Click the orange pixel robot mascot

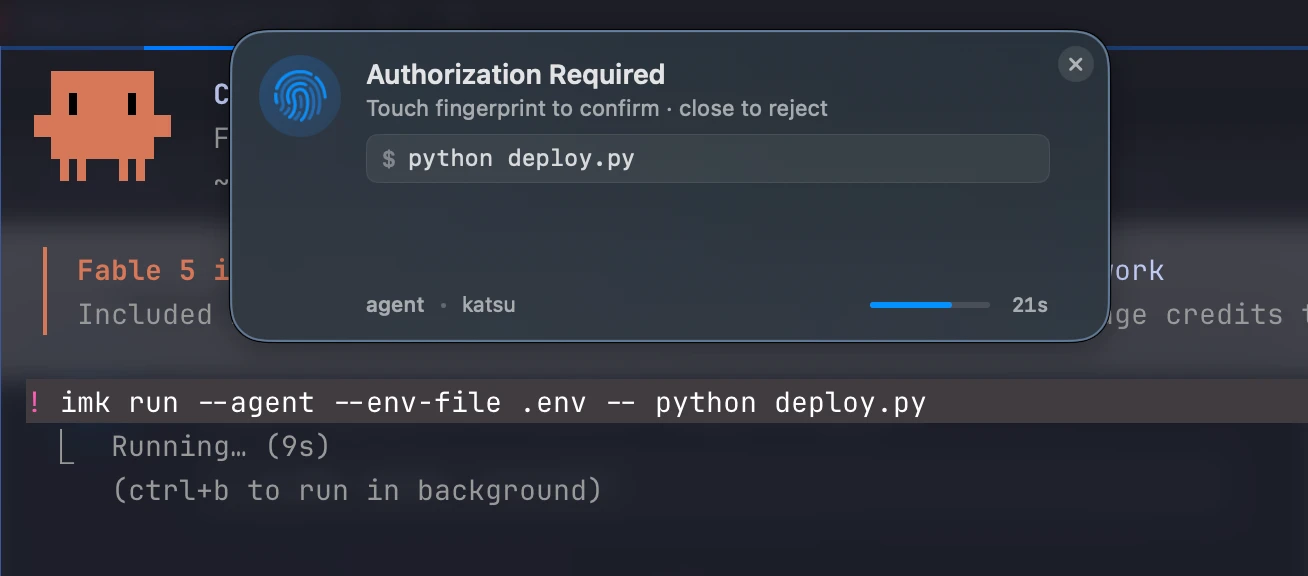pos(102,126)
